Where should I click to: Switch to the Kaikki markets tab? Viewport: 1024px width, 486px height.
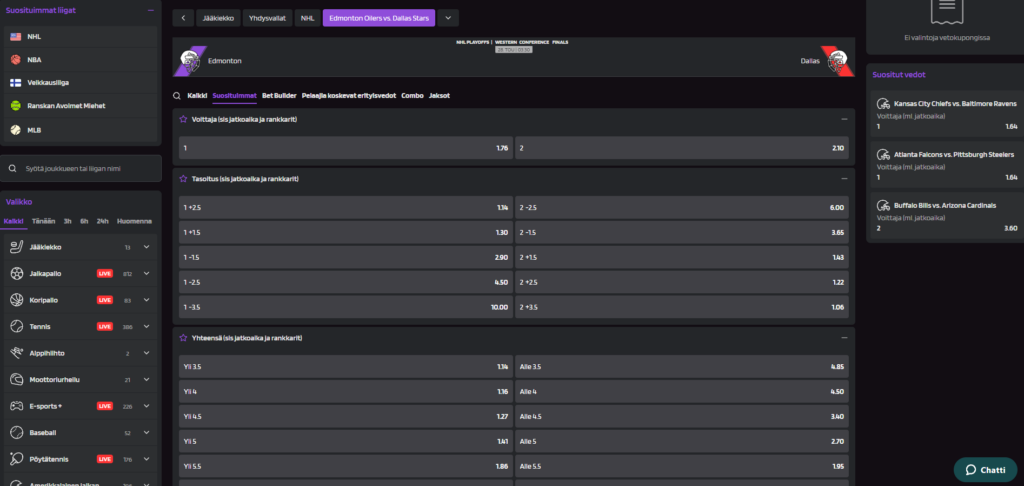(x=197, y=95)
